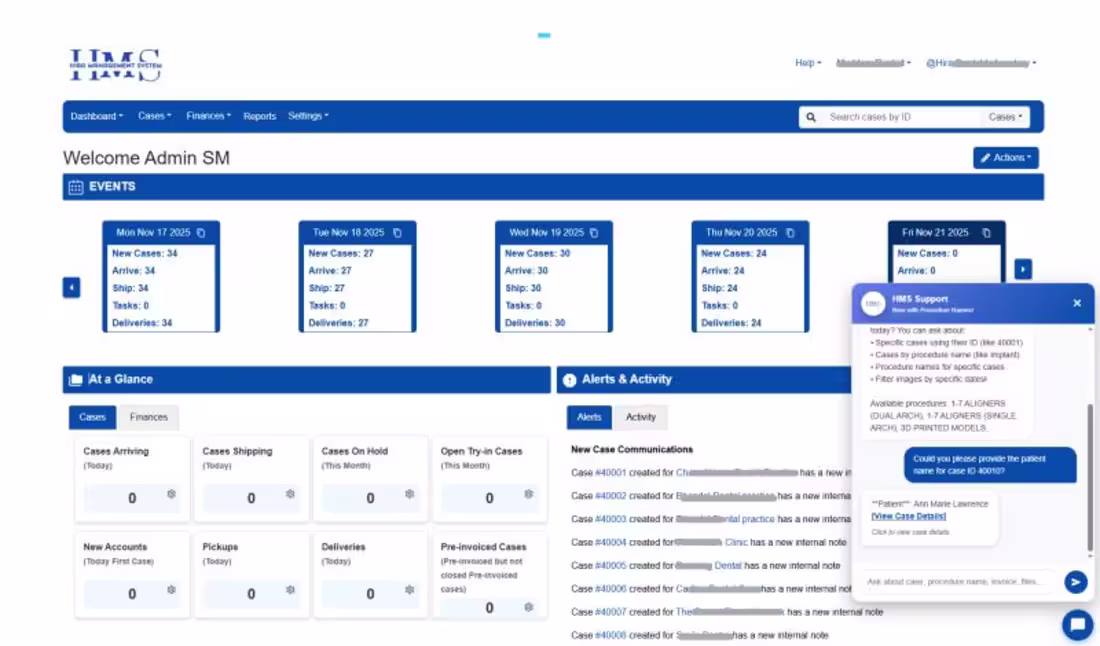Open the Settings navigation menu
The image size is (1100, 646).
tap(308, 116)
